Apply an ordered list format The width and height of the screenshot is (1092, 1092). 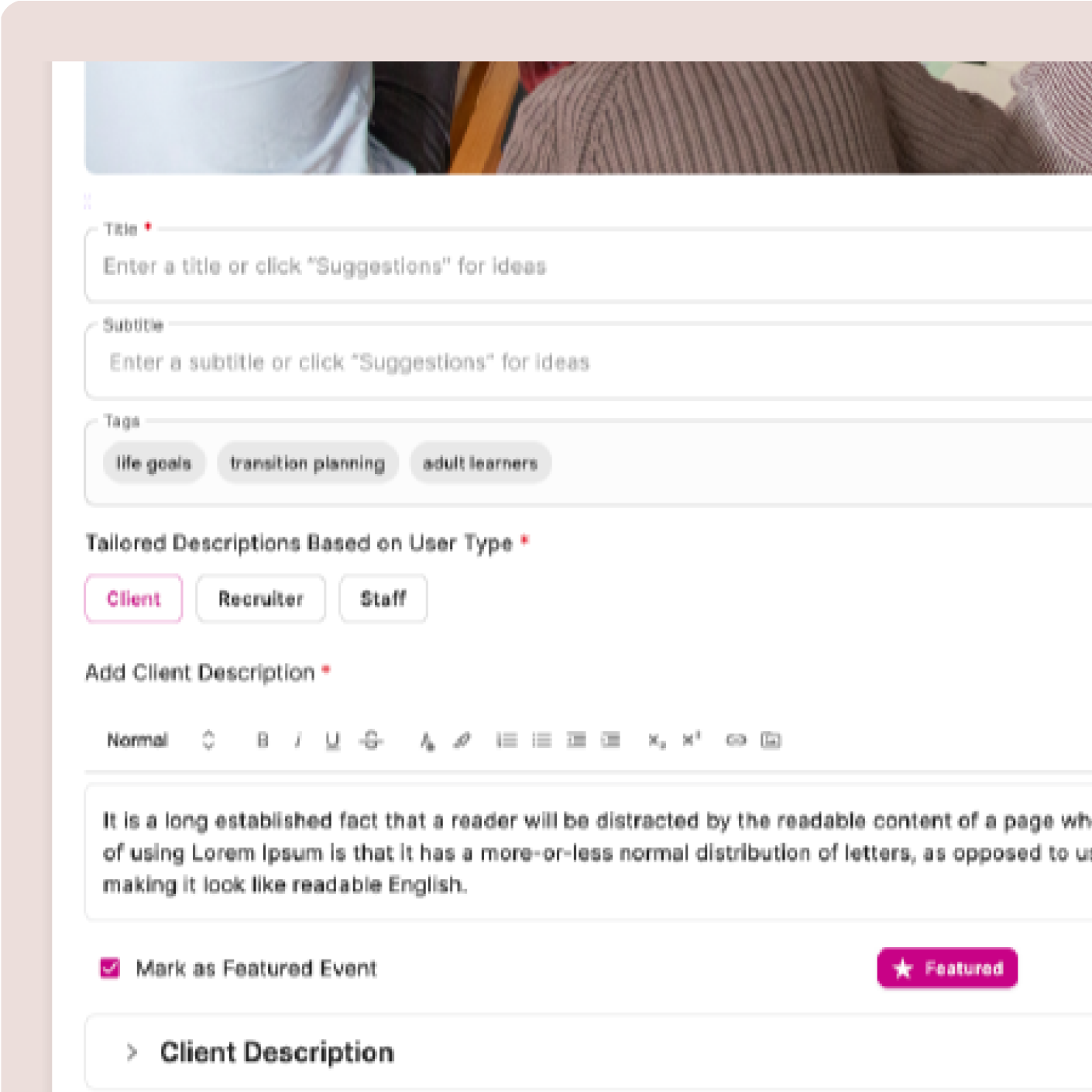[506, 740]
